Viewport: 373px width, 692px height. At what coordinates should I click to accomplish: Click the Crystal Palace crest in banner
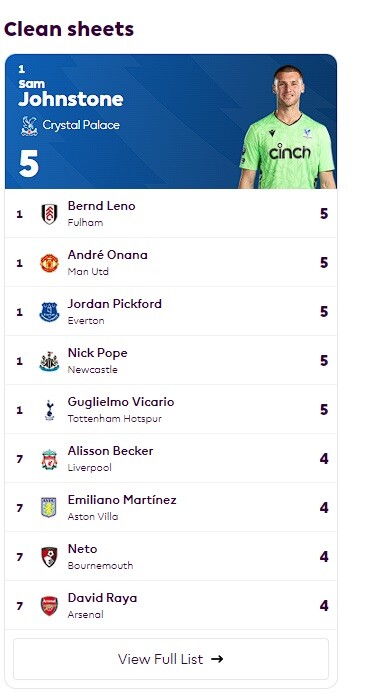coord(29,126)
